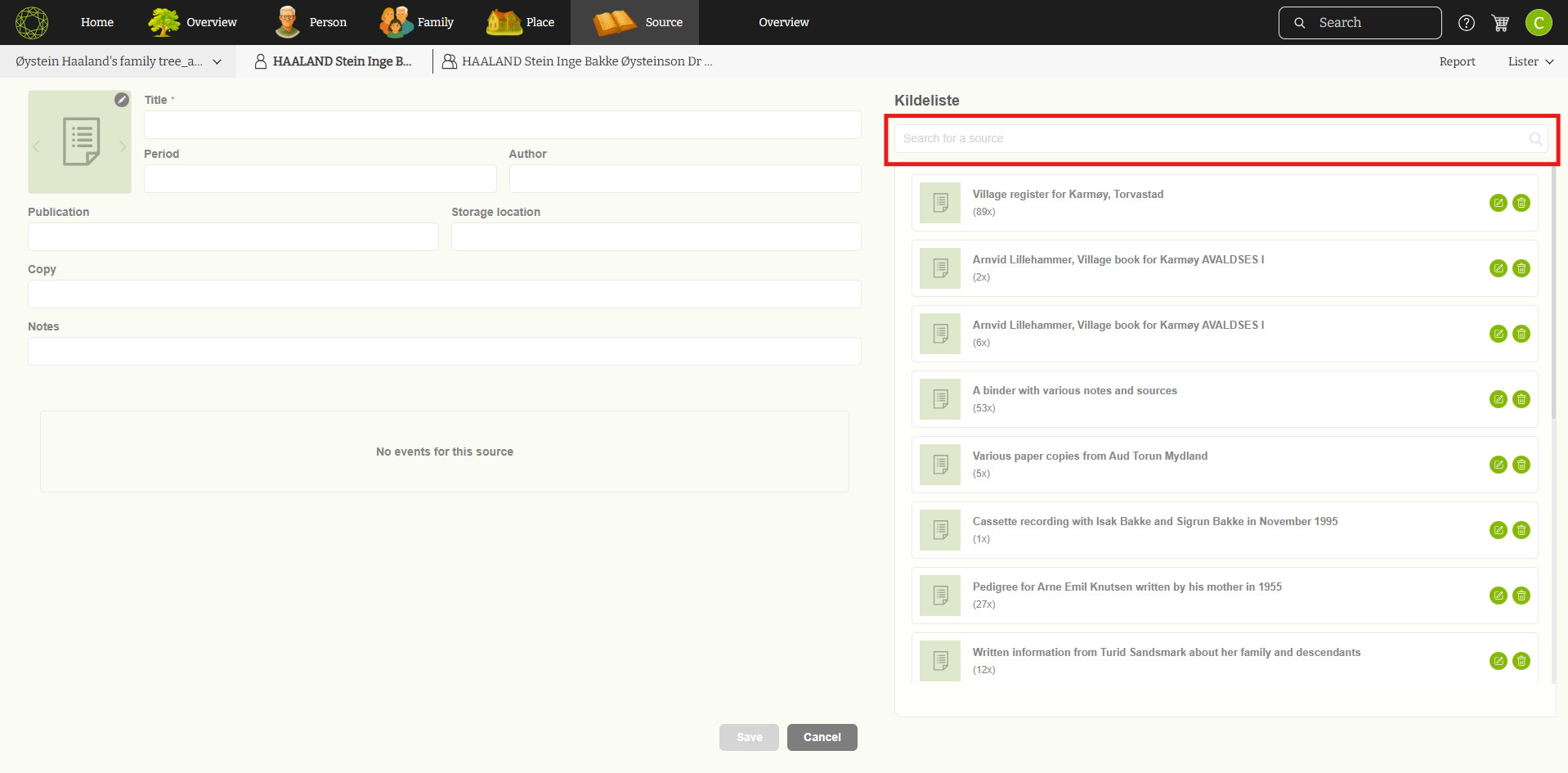Click the app logo in top-left corner
The width and height of the screenshot is (1568, 773).
(32, 23)
